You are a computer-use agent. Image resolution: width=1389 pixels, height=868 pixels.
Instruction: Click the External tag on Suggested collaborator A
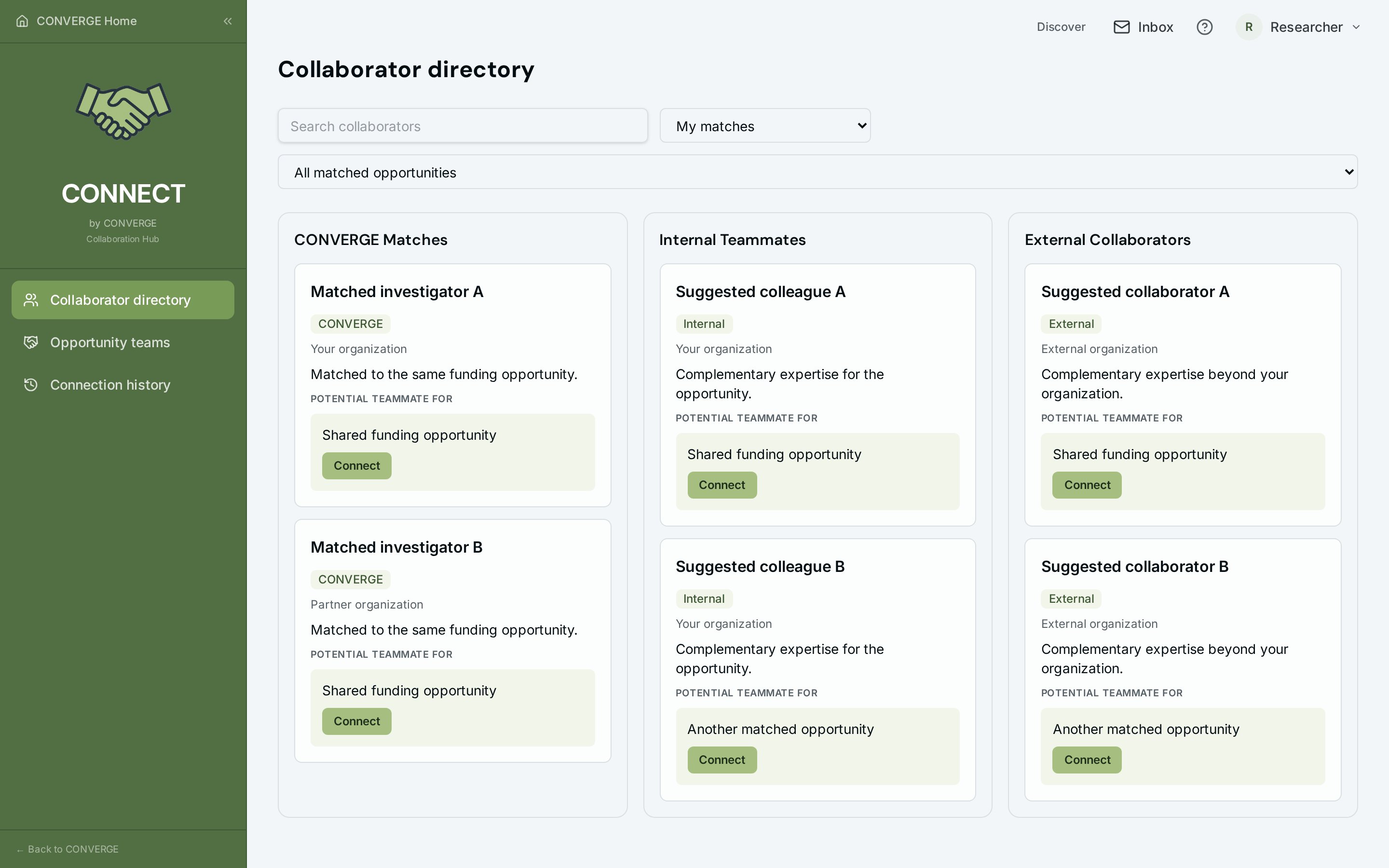coord(1071,324)
